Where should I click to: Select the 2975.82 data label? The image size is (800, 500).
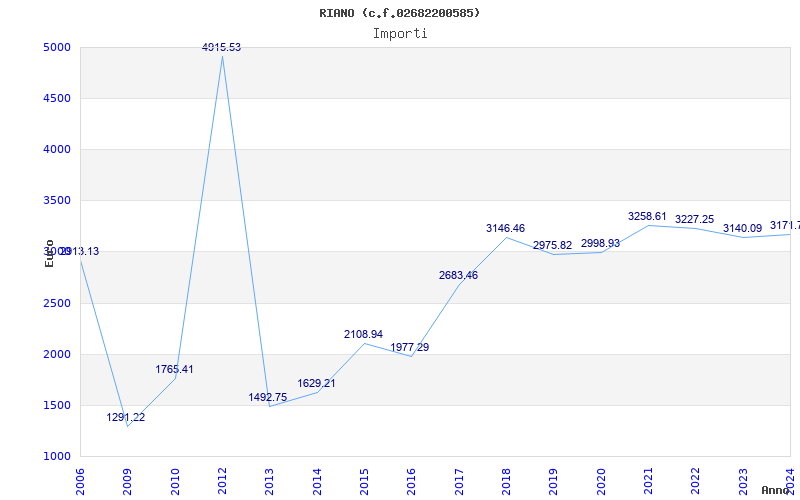(553, 245)
